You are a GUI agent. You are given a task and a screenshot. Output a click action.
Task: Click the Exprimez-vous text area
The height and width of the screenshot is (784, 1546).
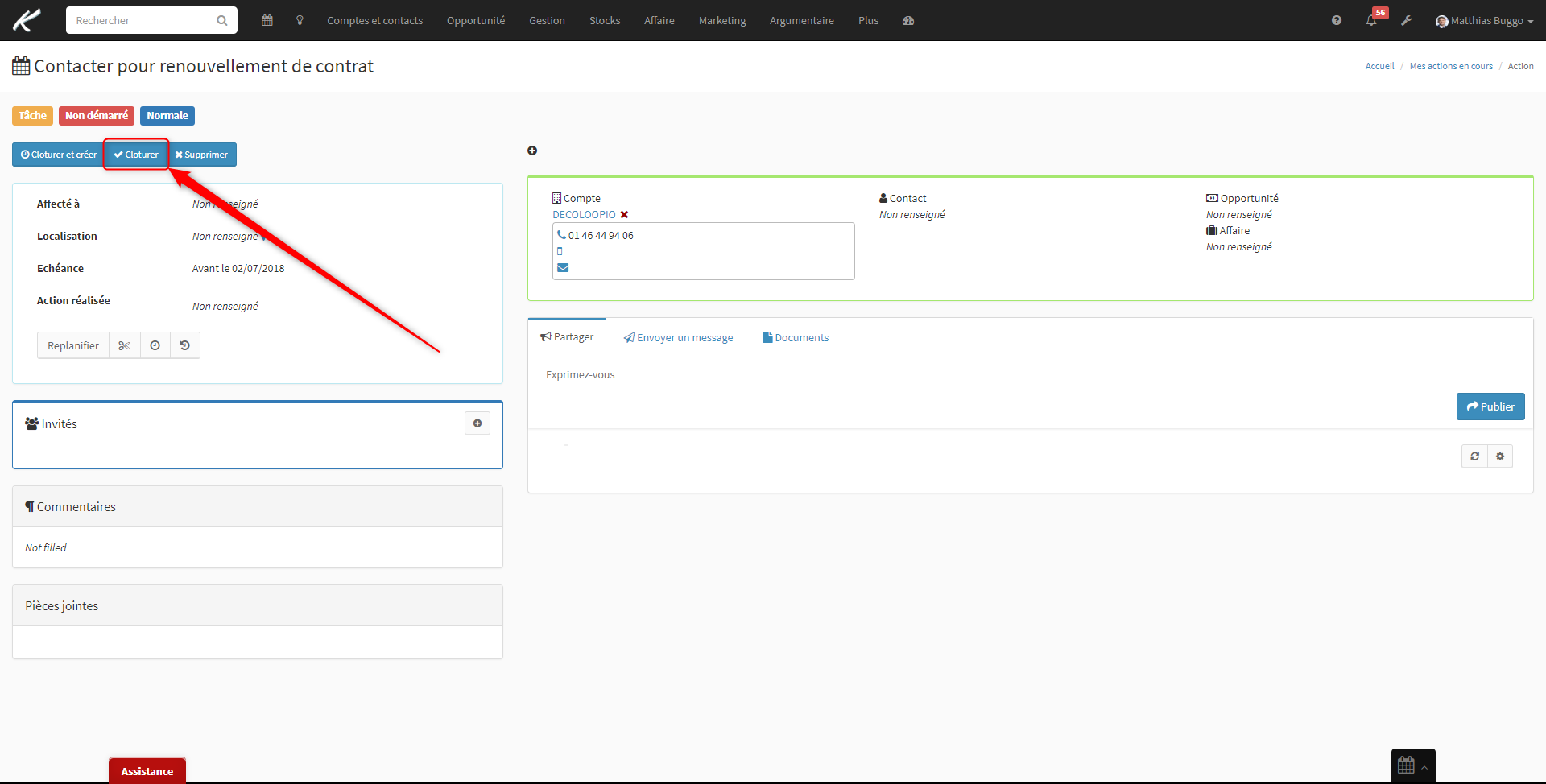(x=1031, y=375)
